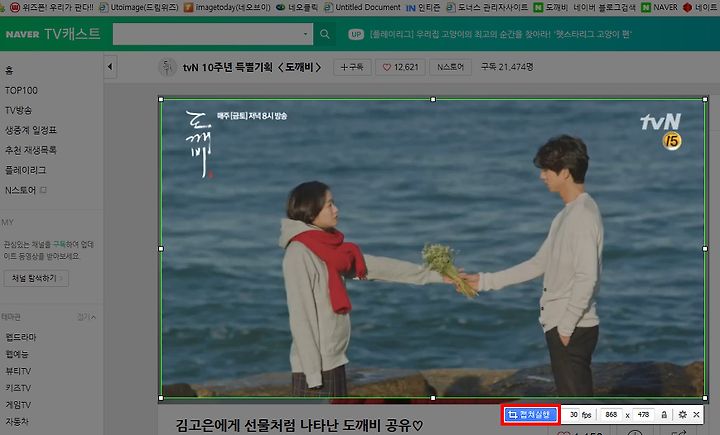Open the NAVER bookmark
720x435 pixels.
(659, 7)
